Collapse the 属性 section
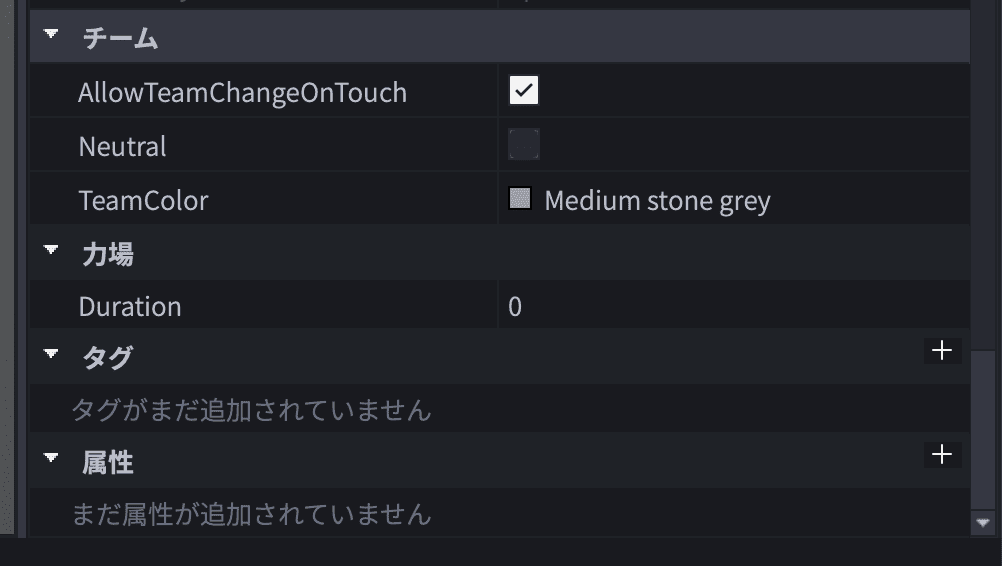The height and width of the screenshot is (566, 1002). (52, 460)
